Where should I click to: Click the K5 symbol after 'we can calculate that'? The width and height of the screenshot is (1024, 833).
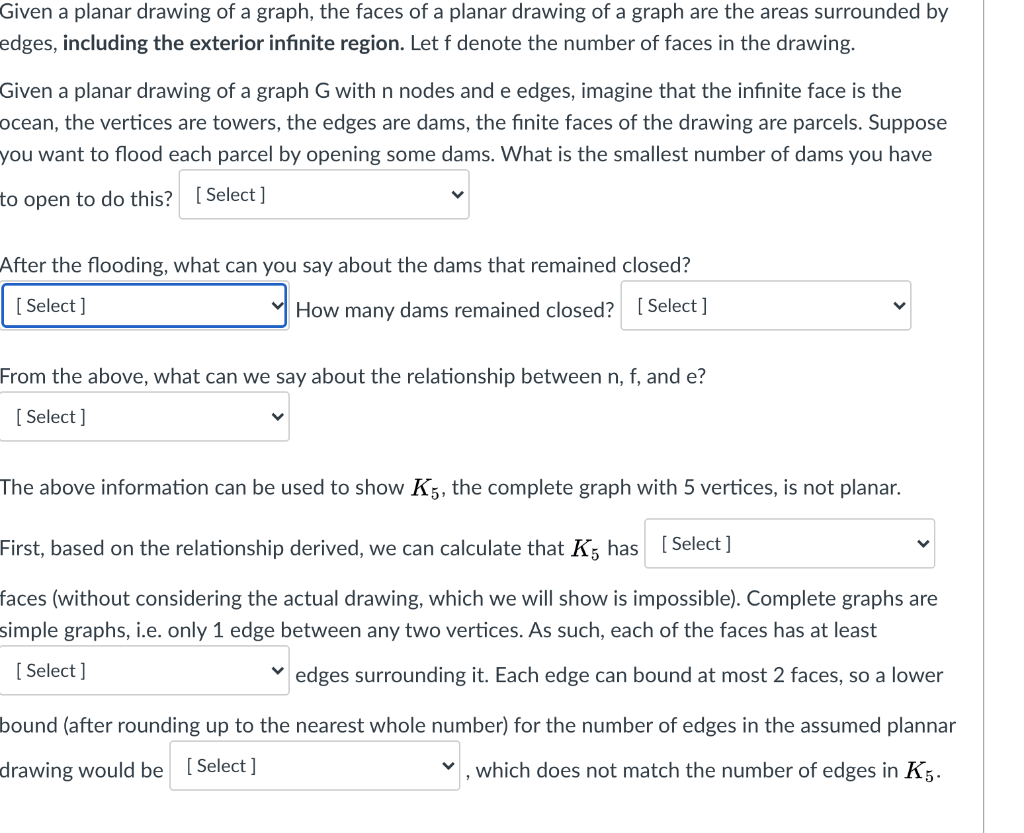click(586, 549)
